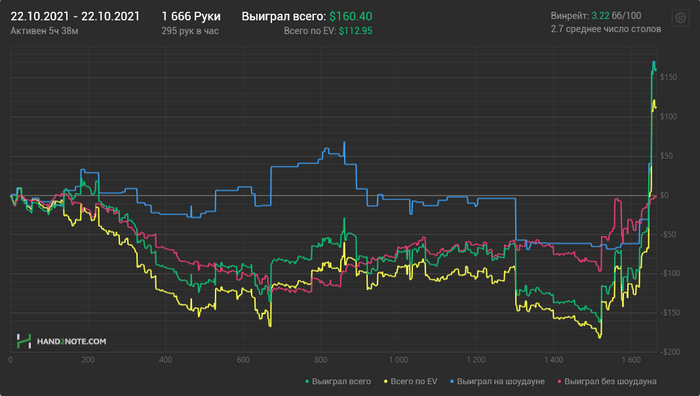Click the 800 x-axis tick label

[x=321, y=360]
